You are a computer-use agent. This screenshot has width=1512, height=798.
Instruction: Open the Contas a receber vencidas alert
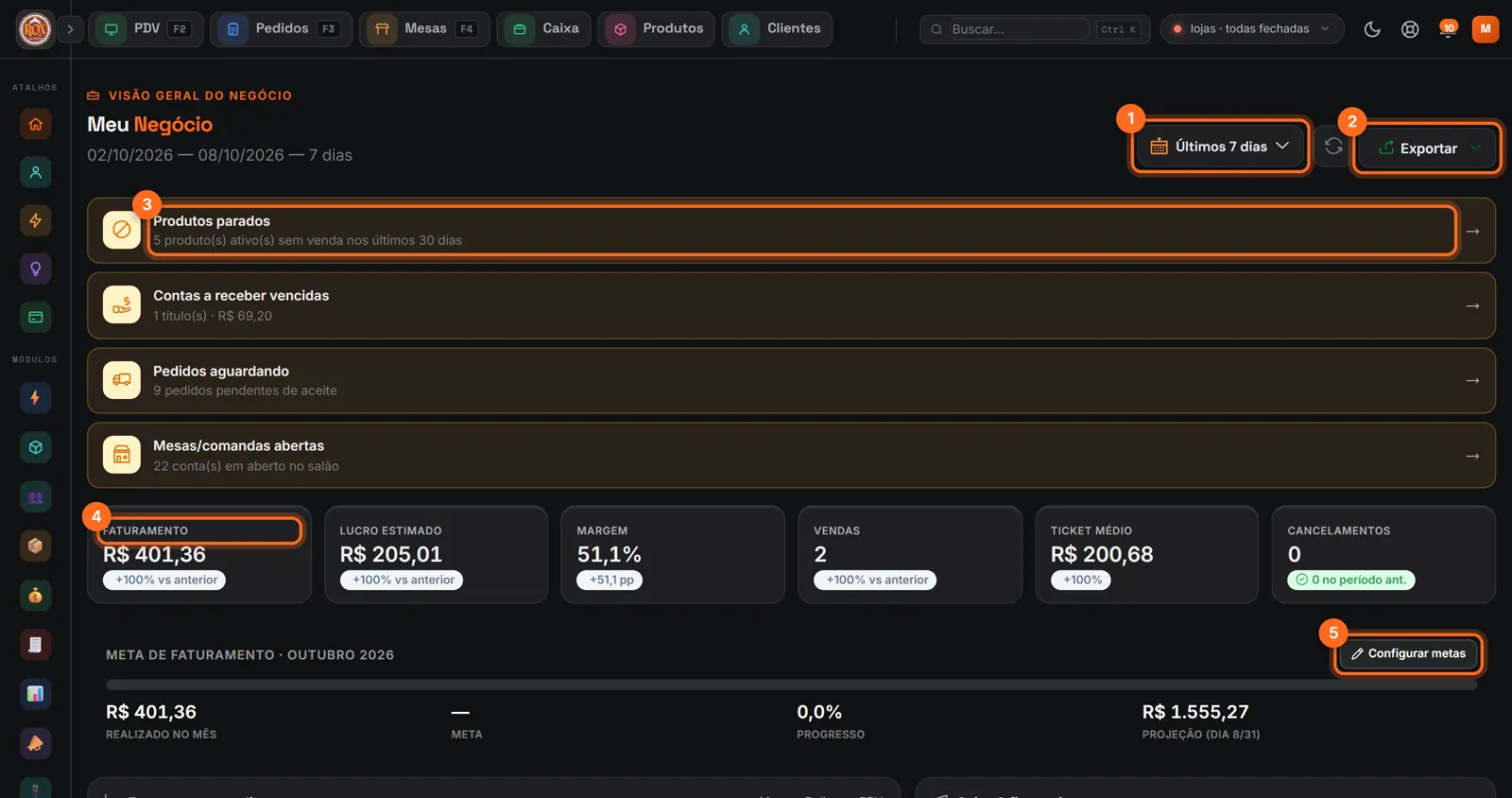coord(791,305)
